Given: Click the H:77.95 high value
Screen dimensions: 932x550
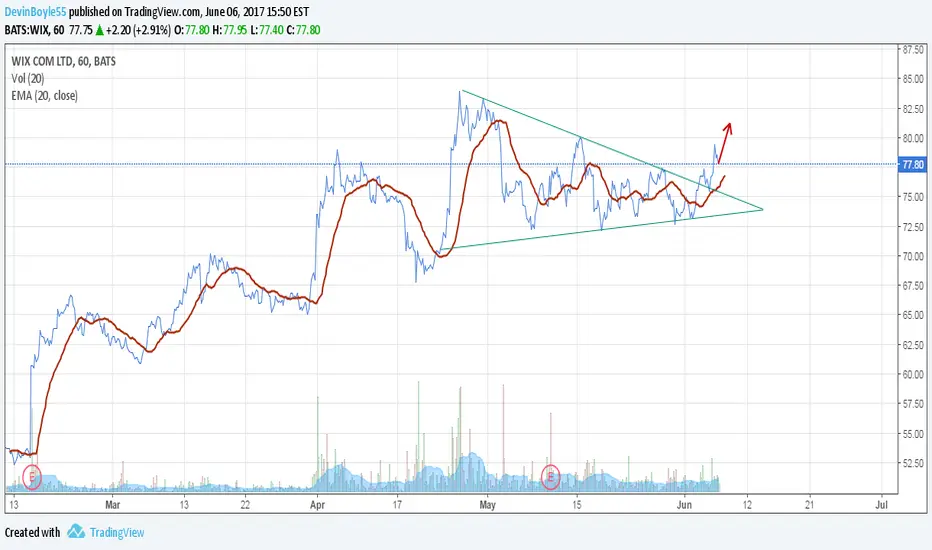Looking at the screenshot, I should tap(229, 30).
